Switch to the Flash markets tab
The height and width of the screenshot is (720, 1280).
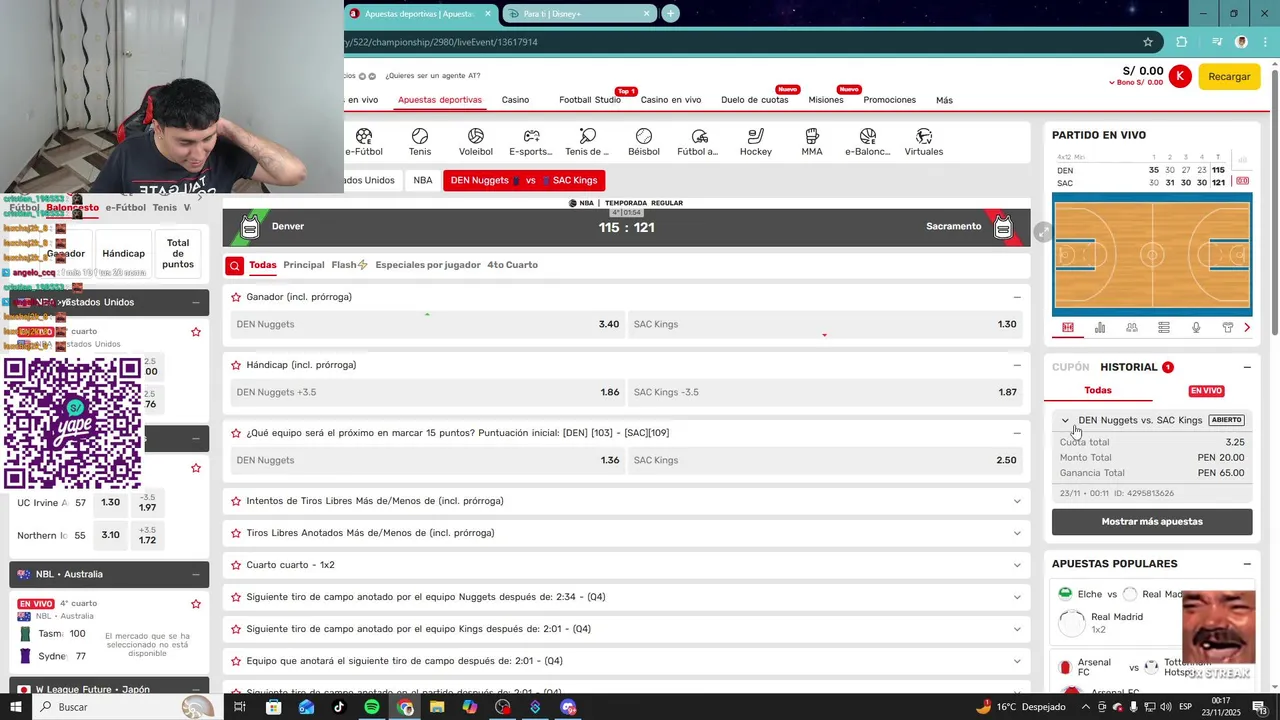(x=349, y=265)
